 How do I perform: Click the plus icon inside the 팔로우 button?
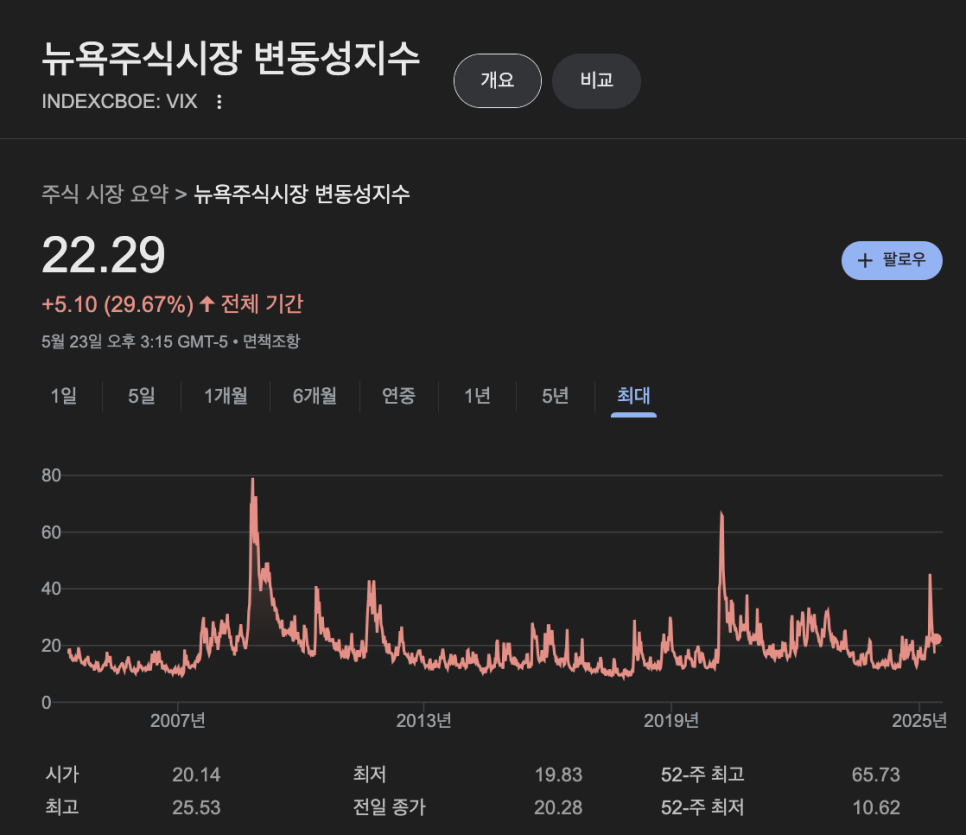tap(864, 260)
